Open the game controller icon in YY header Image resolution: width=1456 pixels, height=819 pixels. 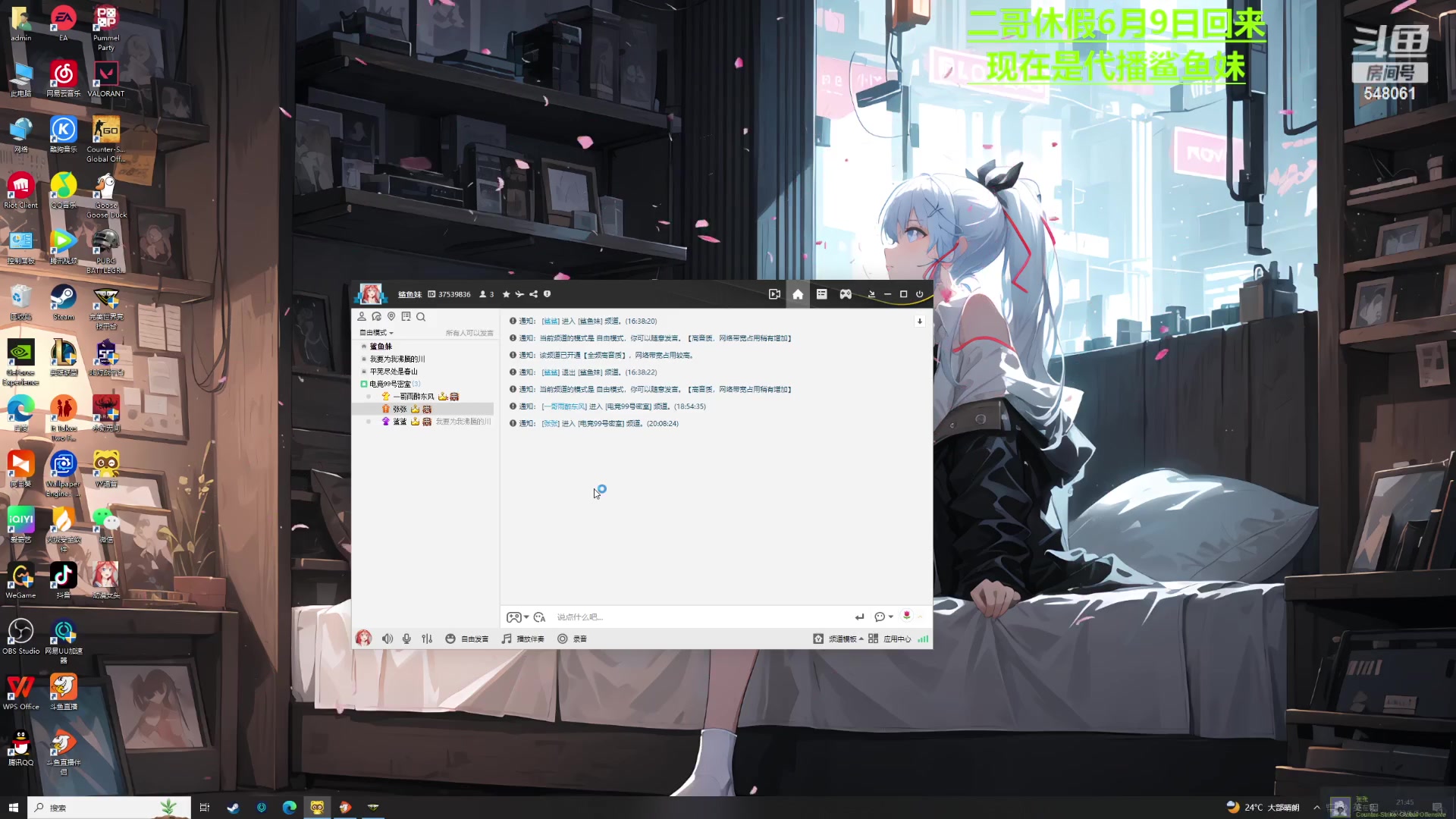[x=846, y=294]
